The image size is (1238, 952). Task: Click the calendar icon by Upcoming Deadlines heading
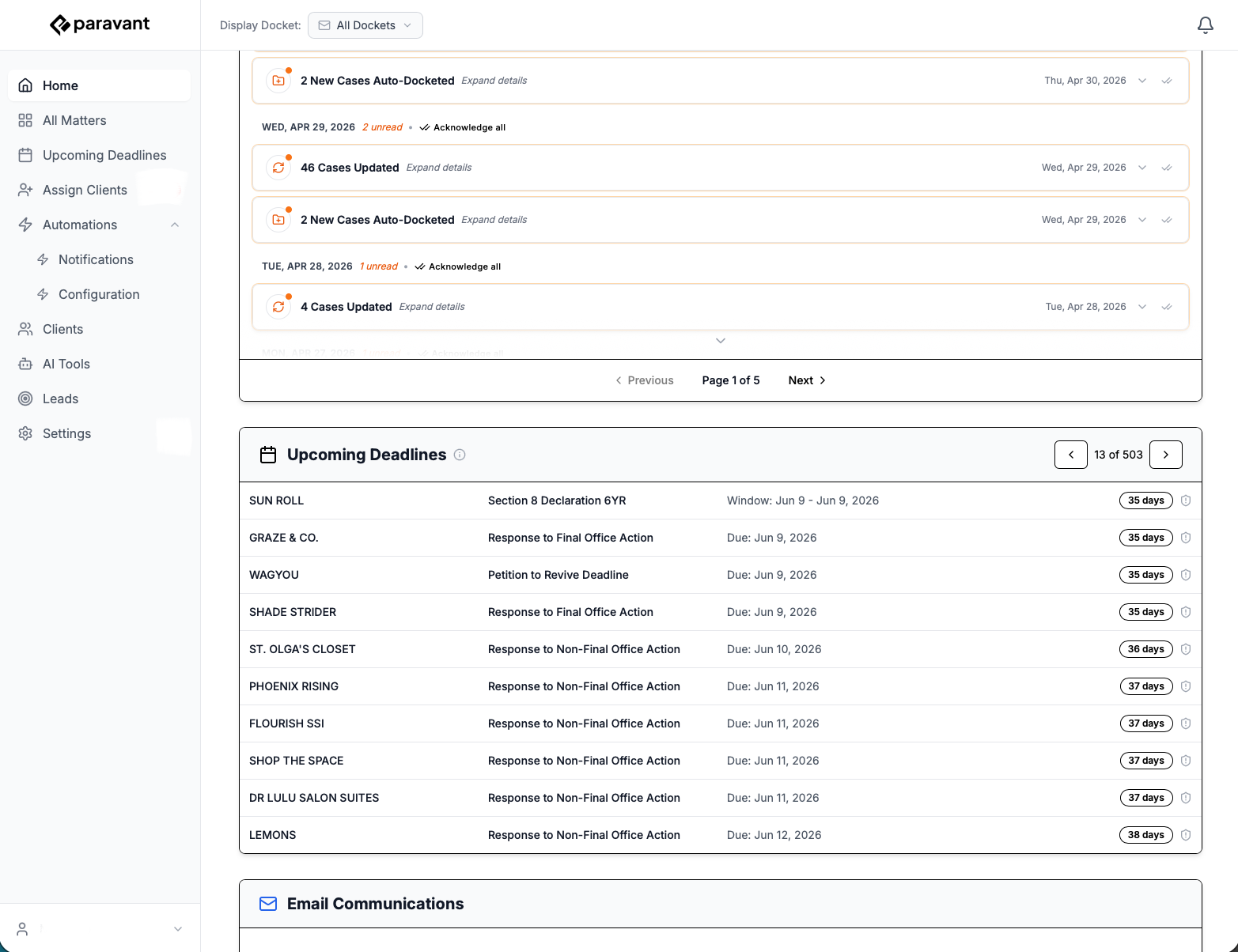click(x=268, y=455)
